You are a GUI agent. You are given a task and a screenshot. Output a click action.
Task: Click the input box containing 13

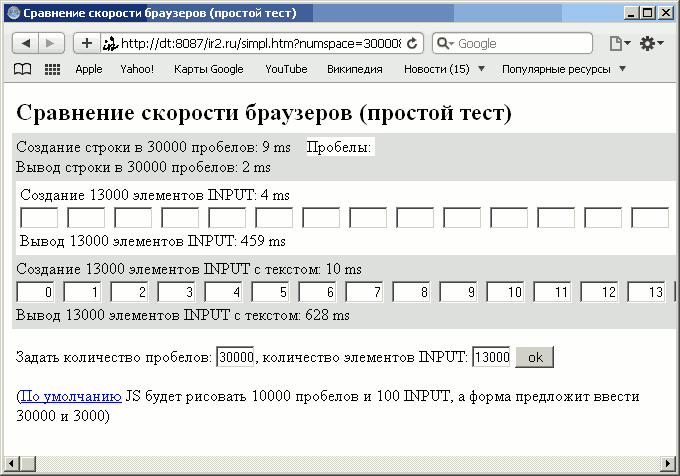pyautogui.click(x=646, y=292)
